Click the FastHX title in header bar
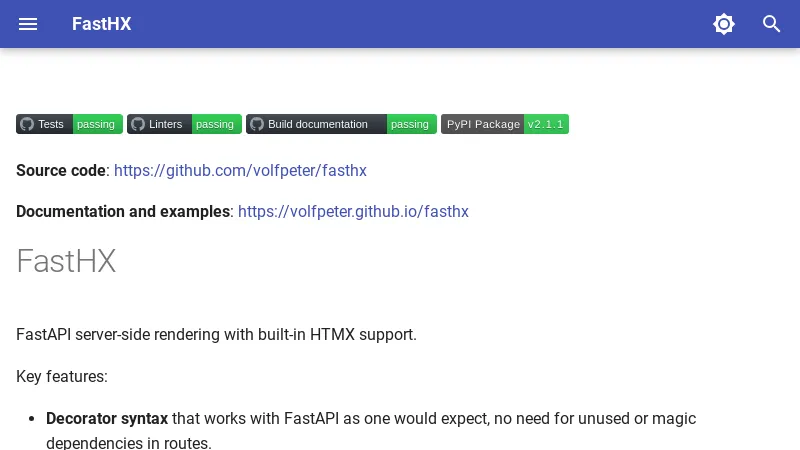This screenshot has height=450, width=800. pos(101,24)
